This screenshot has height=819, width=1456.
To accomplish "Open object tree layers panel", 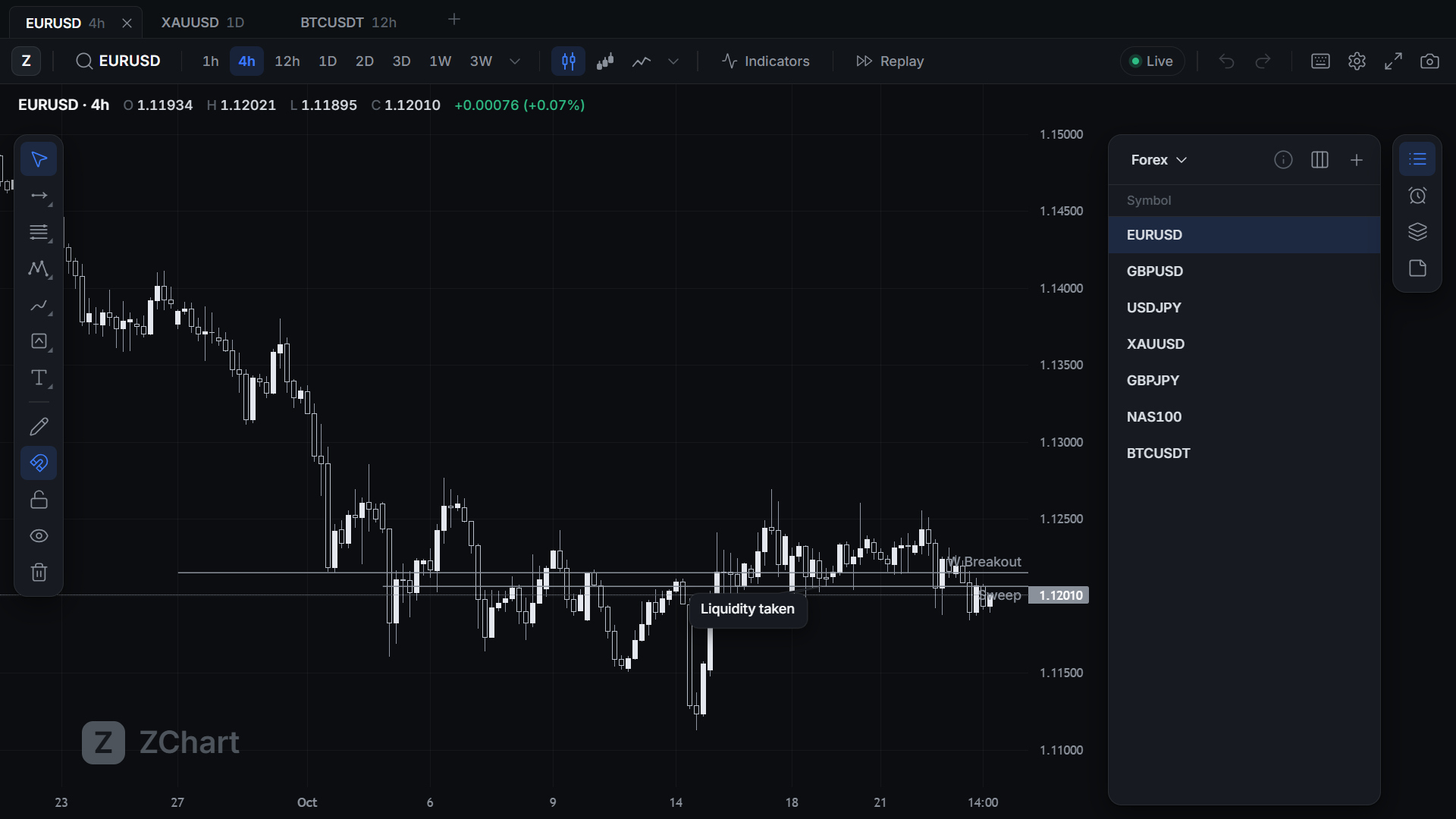I will click(x=1417, y=232).
